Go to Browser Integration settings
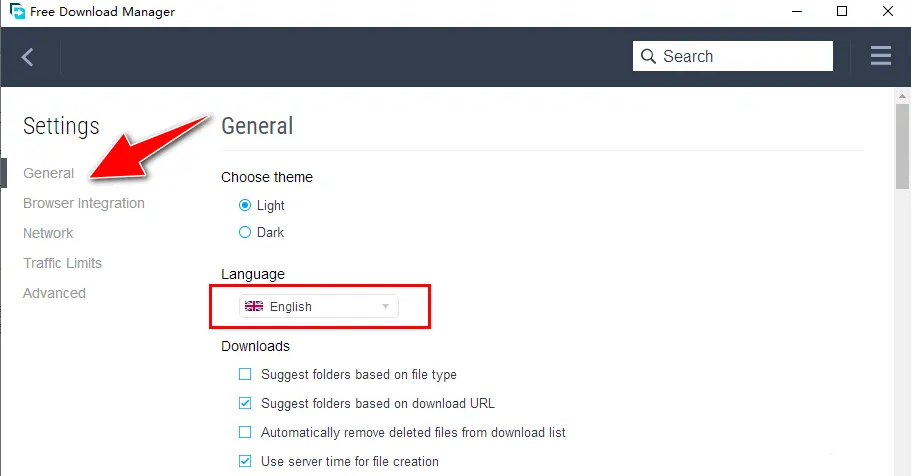The image size is (911, 476). (x=84, y=203)
